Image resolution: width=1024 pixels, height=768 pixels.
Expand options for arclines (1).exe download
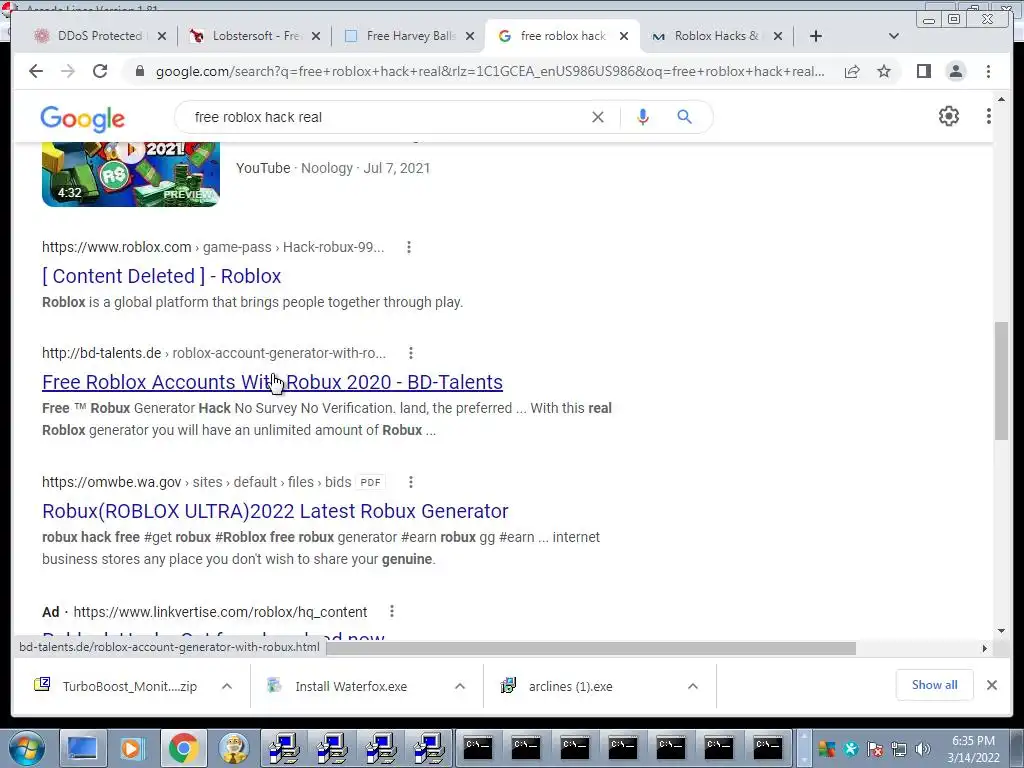tap(693, 686)
